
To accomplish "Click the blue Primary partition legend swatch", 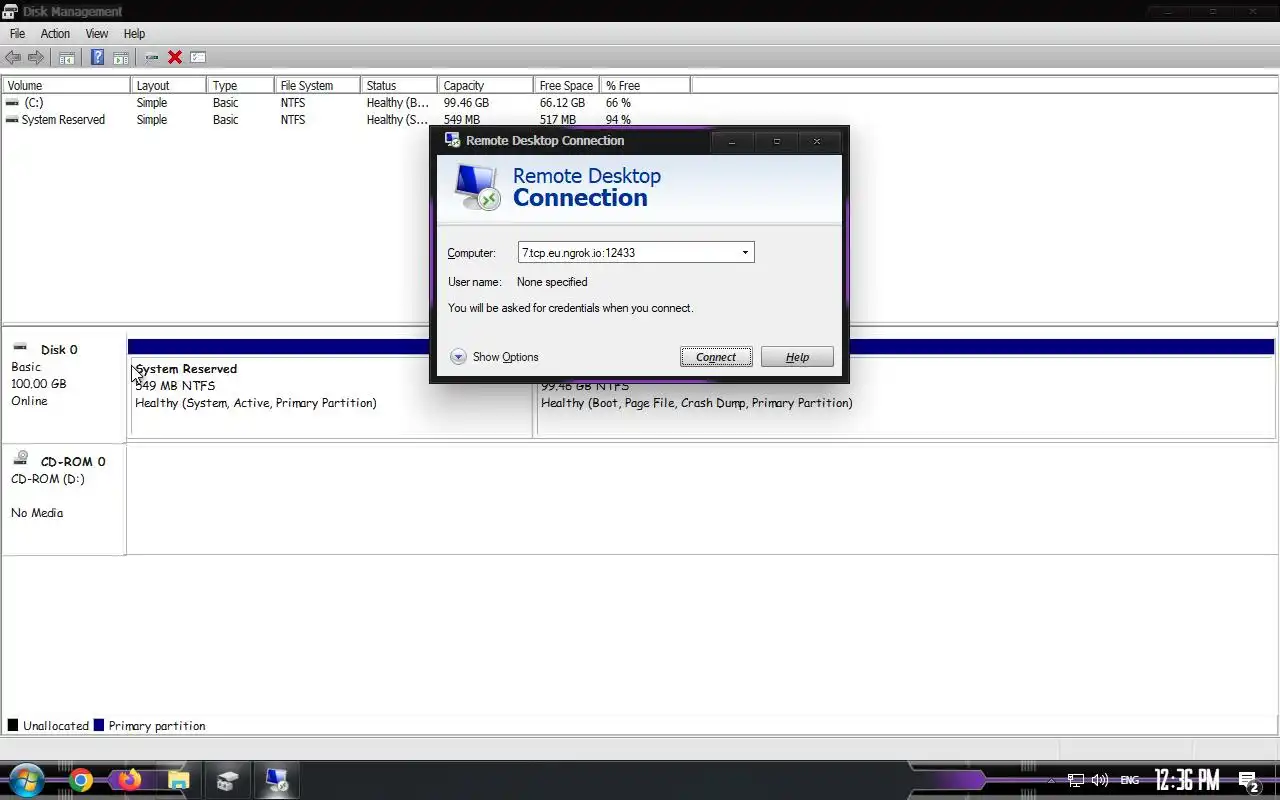I will click(99, 725).
